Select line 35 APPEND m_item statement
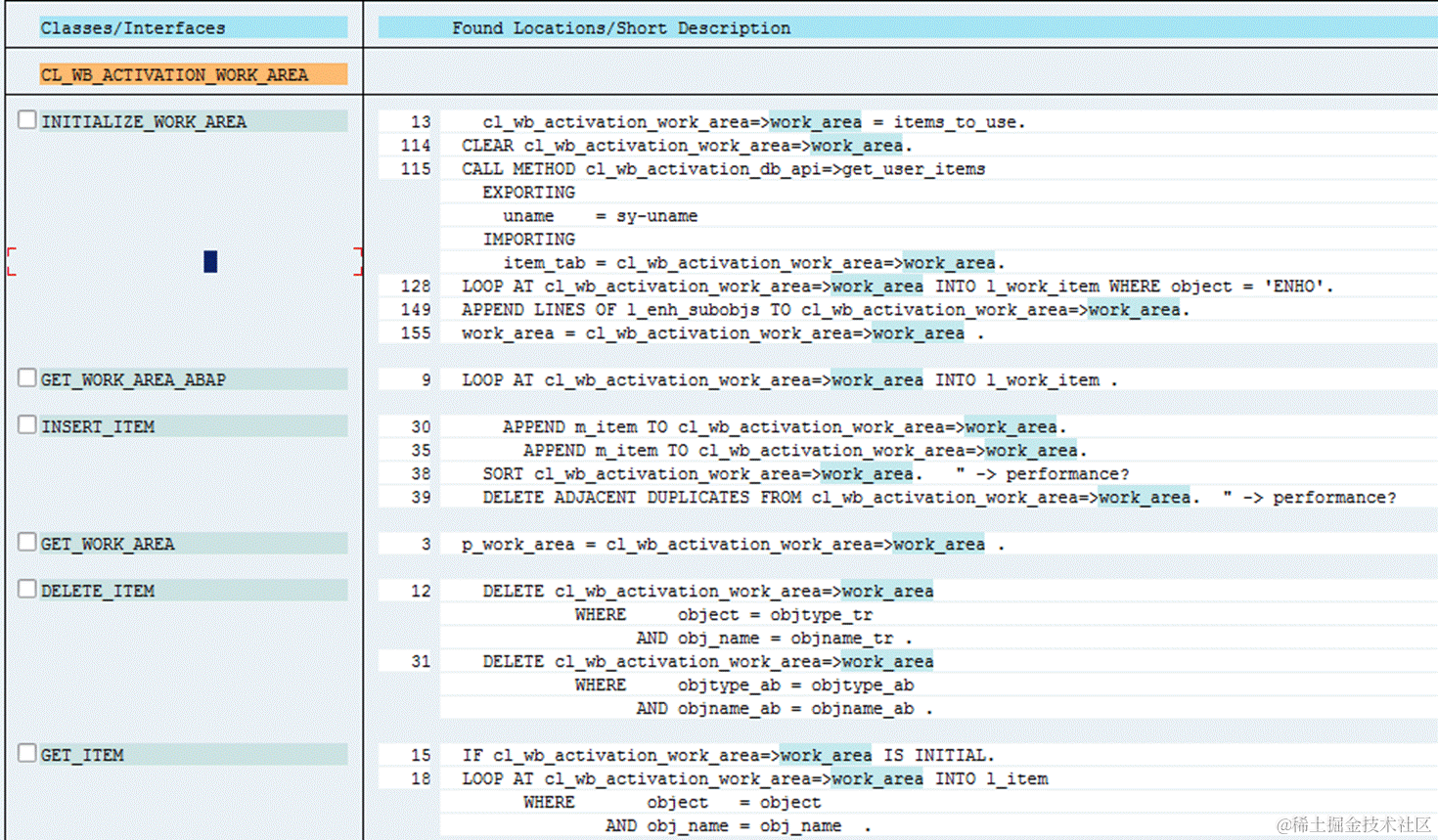Screen dimensions: 1438x840 [805, 450]
